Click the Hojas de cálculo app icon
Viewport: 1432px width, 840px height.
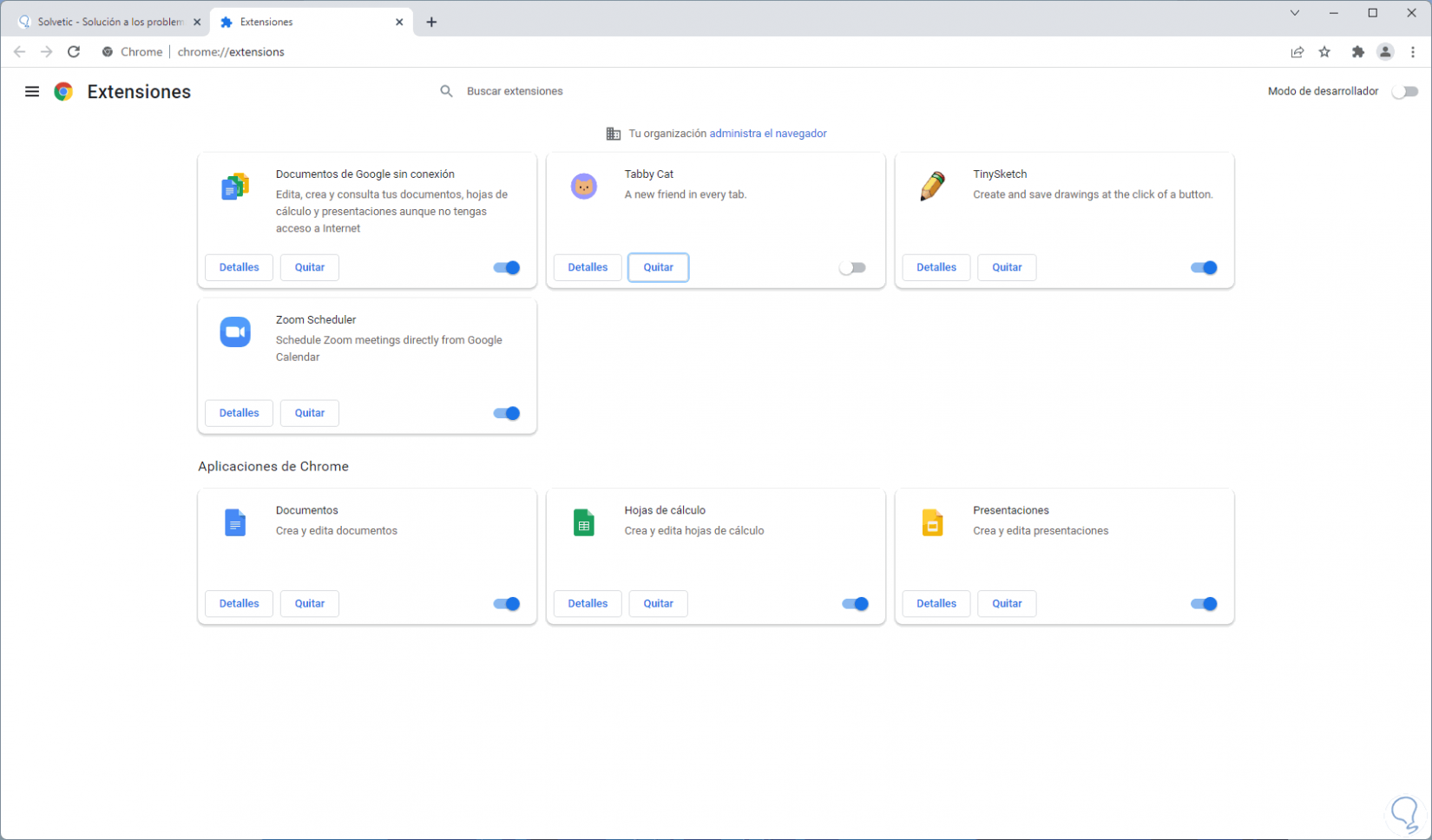(584, 522)
